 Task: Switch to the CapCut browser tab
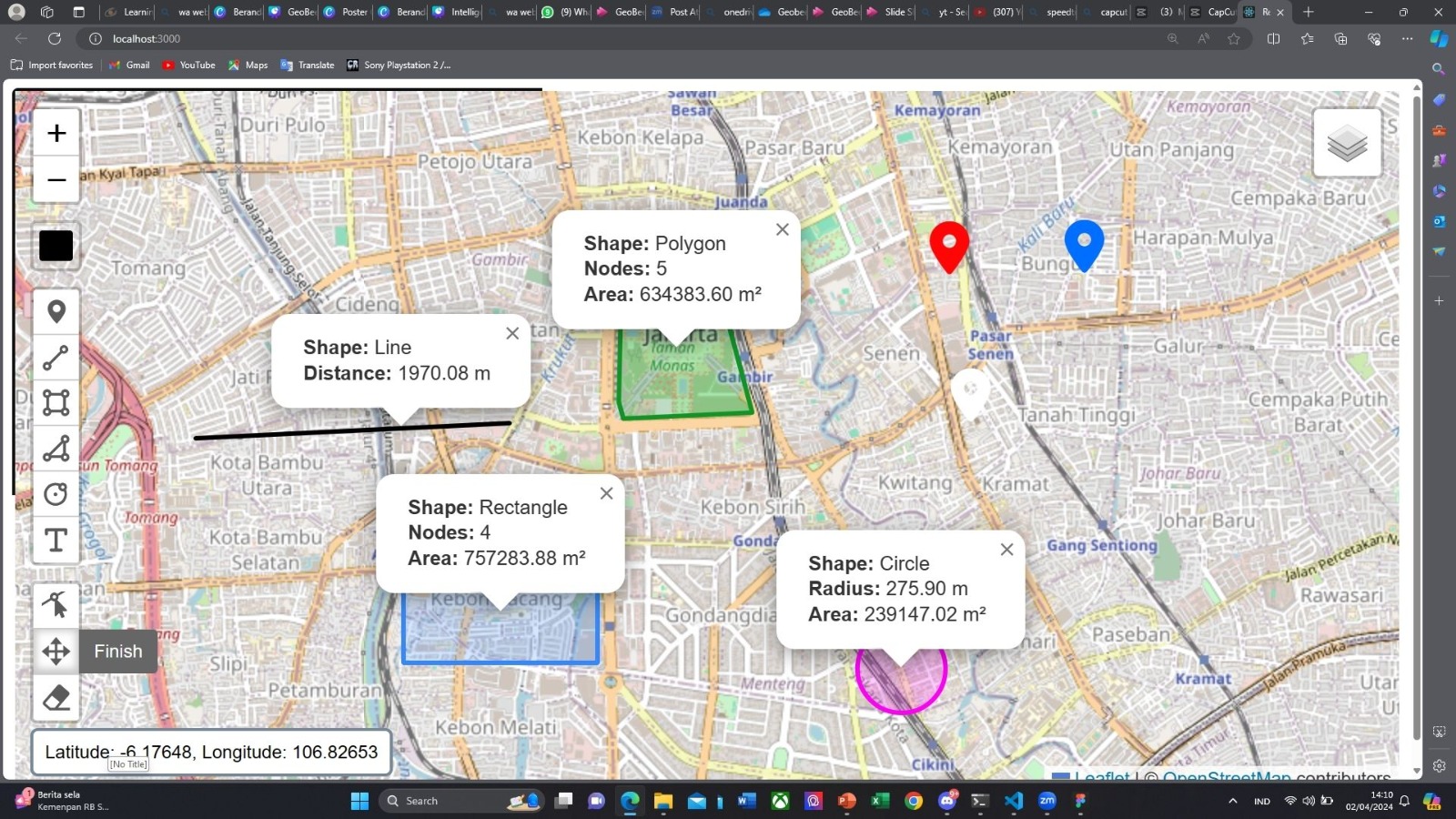pos(1217,12)
